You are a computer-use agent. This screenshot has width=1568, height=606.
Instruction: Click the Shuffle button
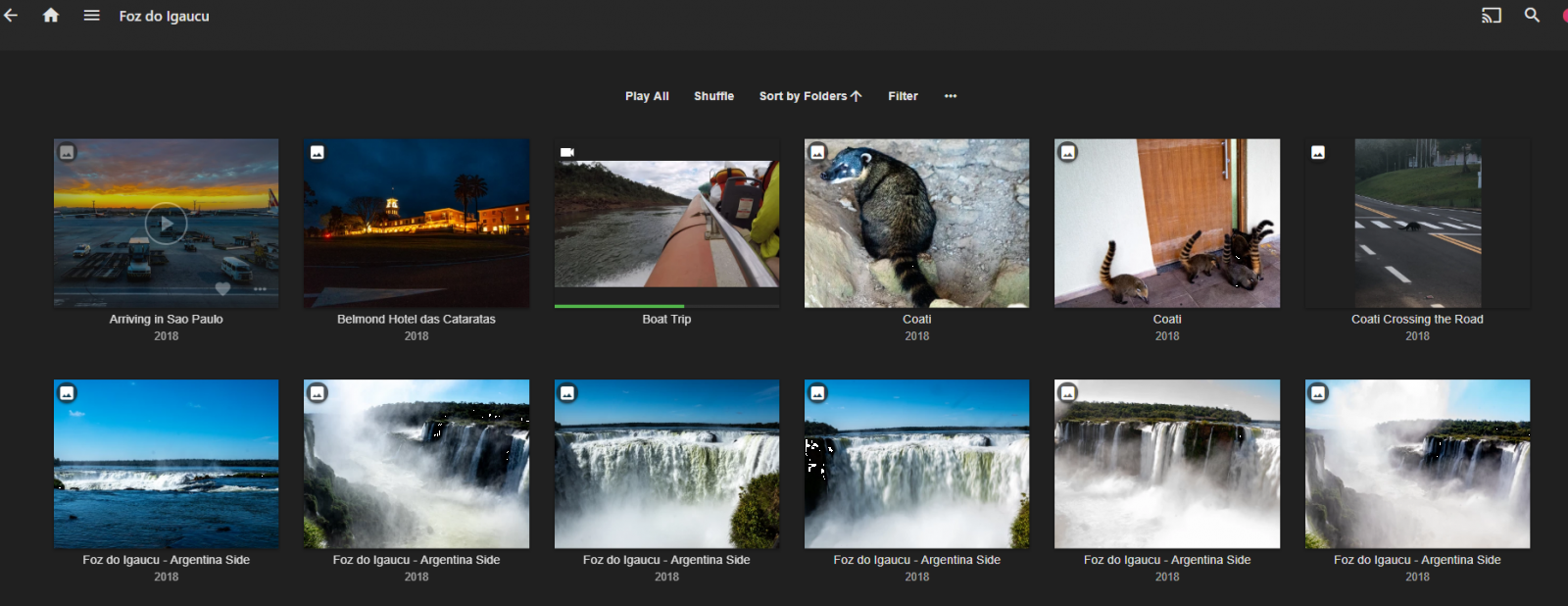coord(713,96)
